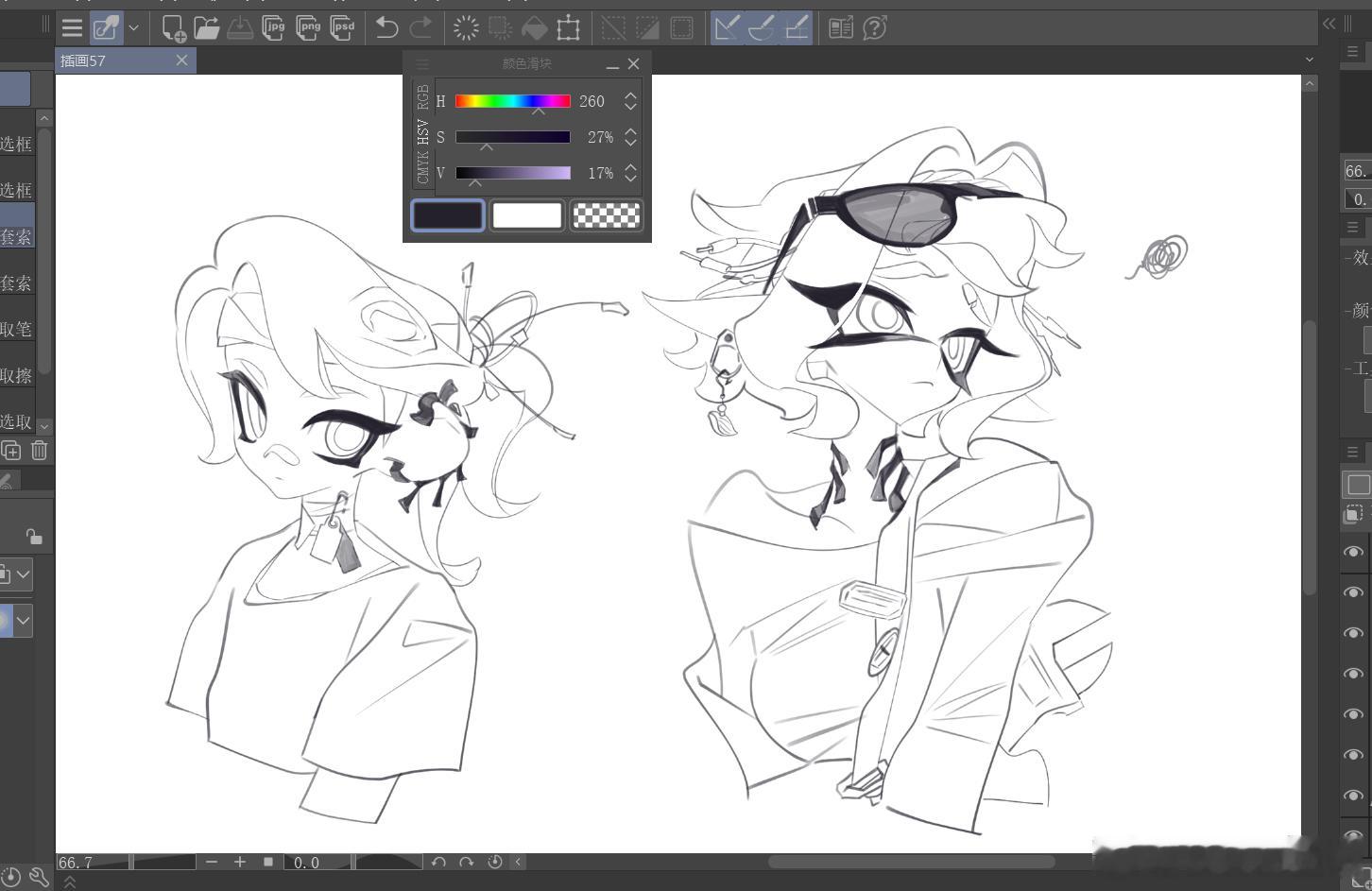Open the lower dropdown beside the brush preview

pos(23,621)
